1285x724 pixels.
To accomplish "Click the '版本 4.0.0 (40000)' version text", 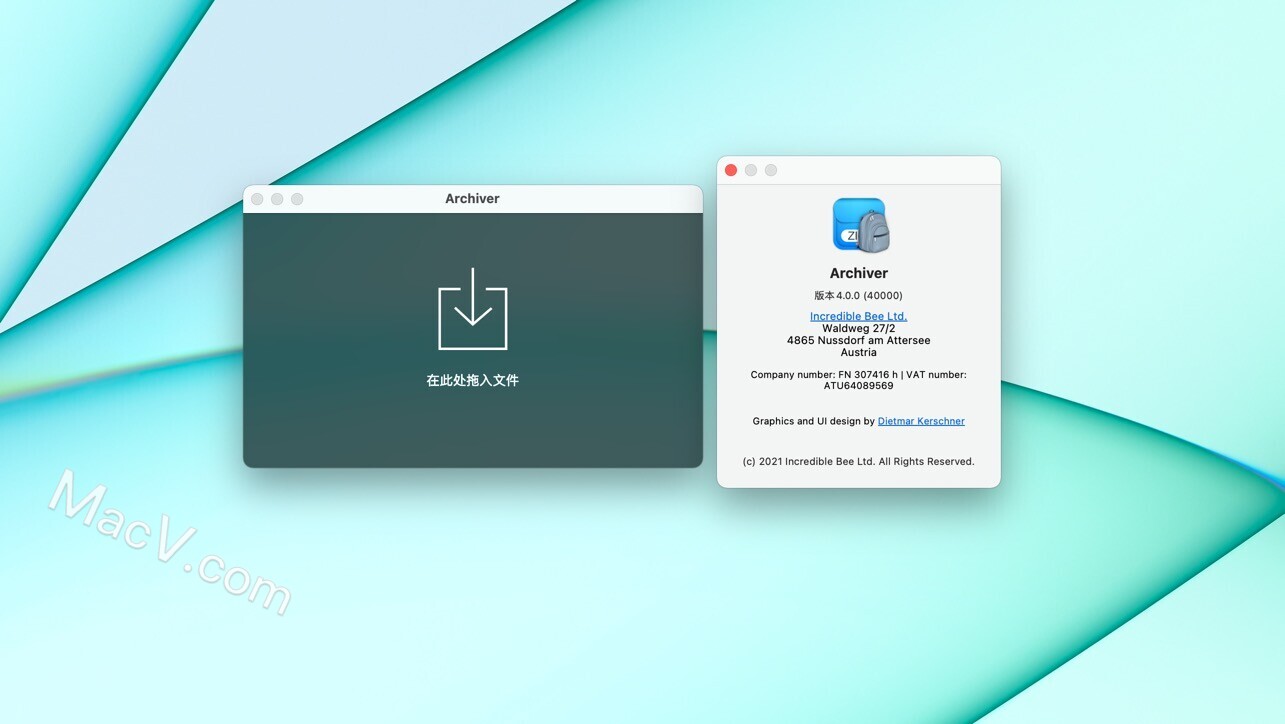I will (858, 295).
